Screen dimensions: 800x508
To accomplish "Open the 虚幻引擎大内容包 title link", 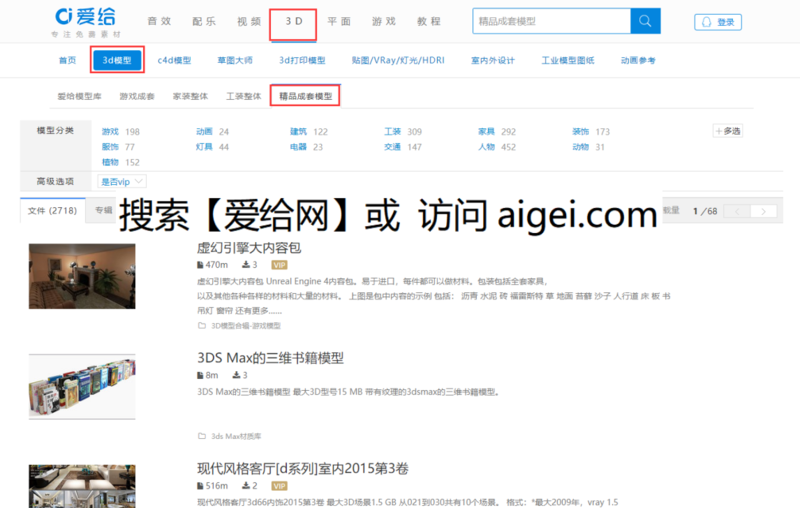I will coord(249,248).
